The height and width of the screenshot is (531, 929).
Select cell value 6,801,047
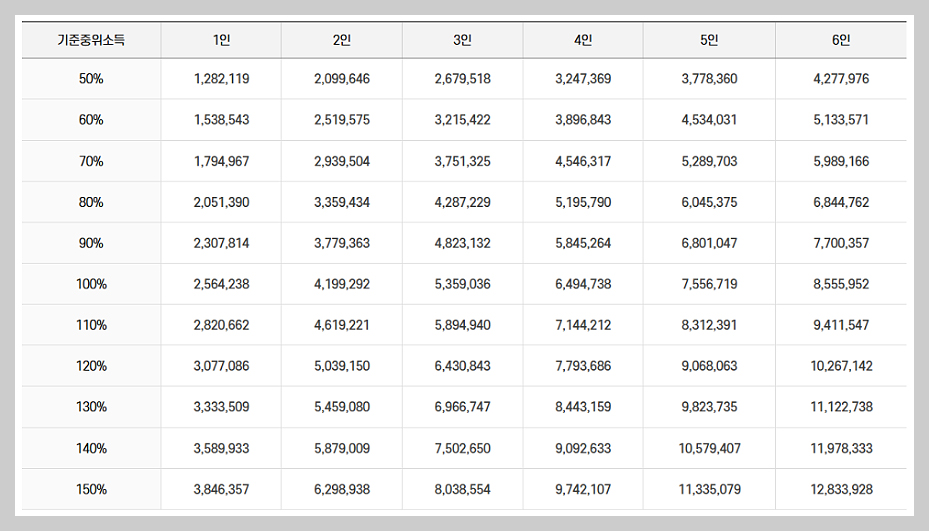pyautogui.click(x=709, y=243)
